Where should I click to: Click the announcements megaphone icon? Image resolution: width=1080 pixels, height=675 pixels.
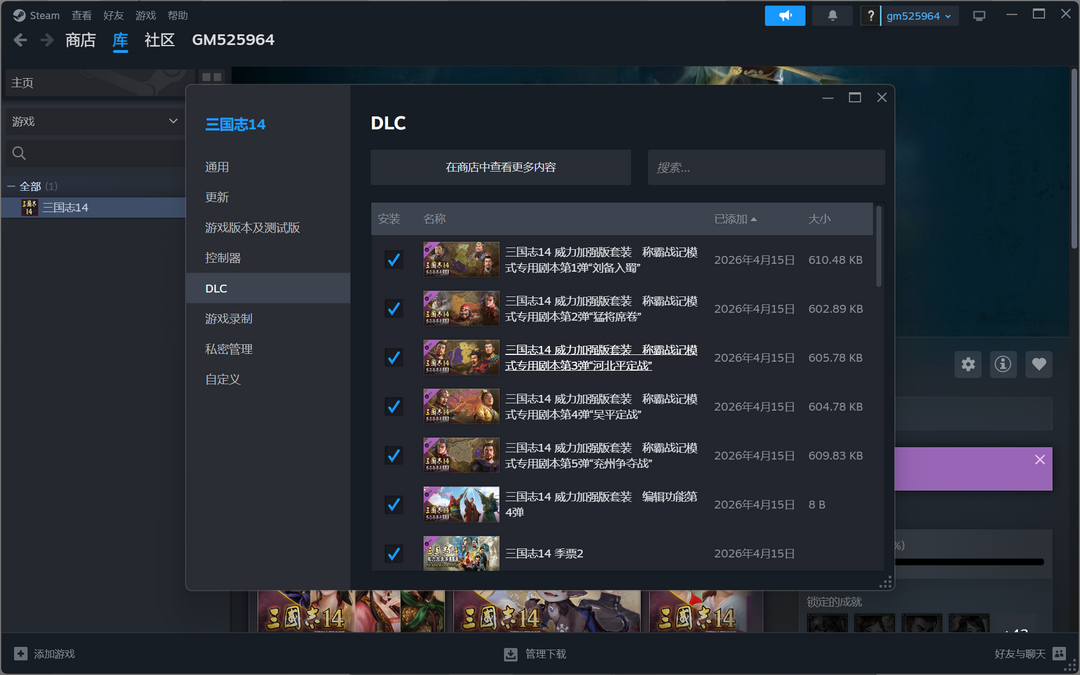point(784,16)
